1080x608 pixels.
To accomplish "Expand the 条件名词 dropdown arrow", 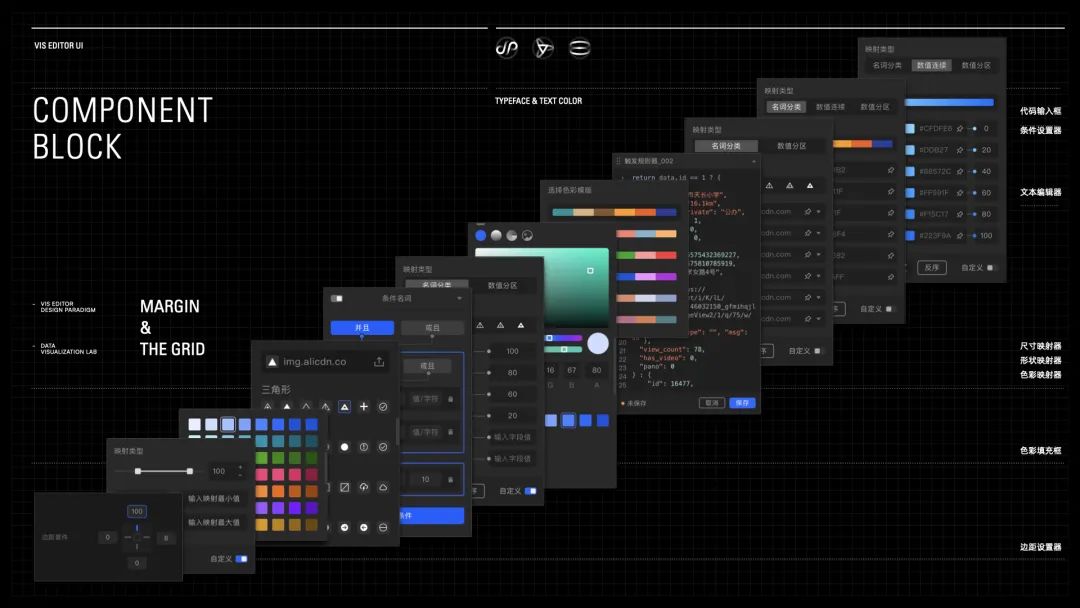I will tap(459, 298).
